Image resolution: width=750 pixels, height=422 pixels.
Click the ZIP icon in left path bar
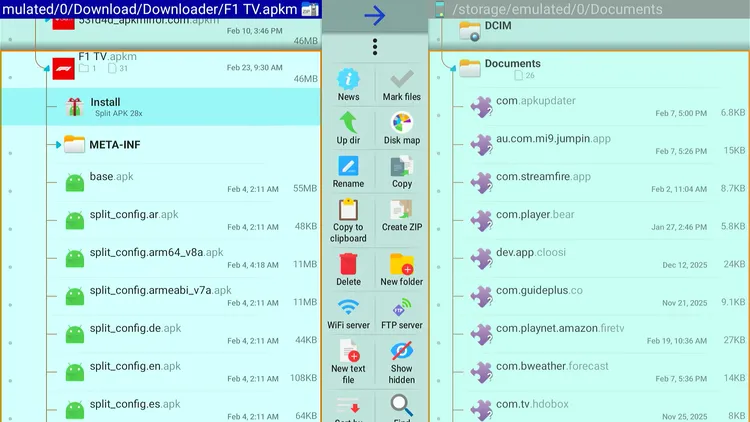point(310,9)
